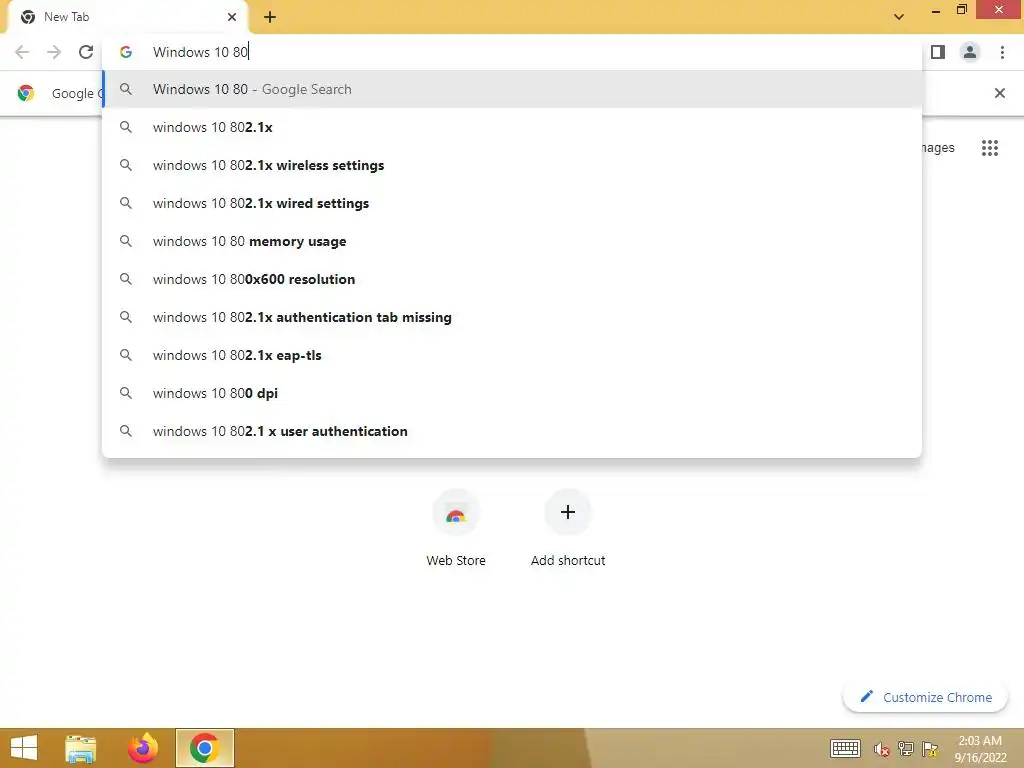Open the touch keyboard tray icon
1024x768 pixels.
point(845,748)
